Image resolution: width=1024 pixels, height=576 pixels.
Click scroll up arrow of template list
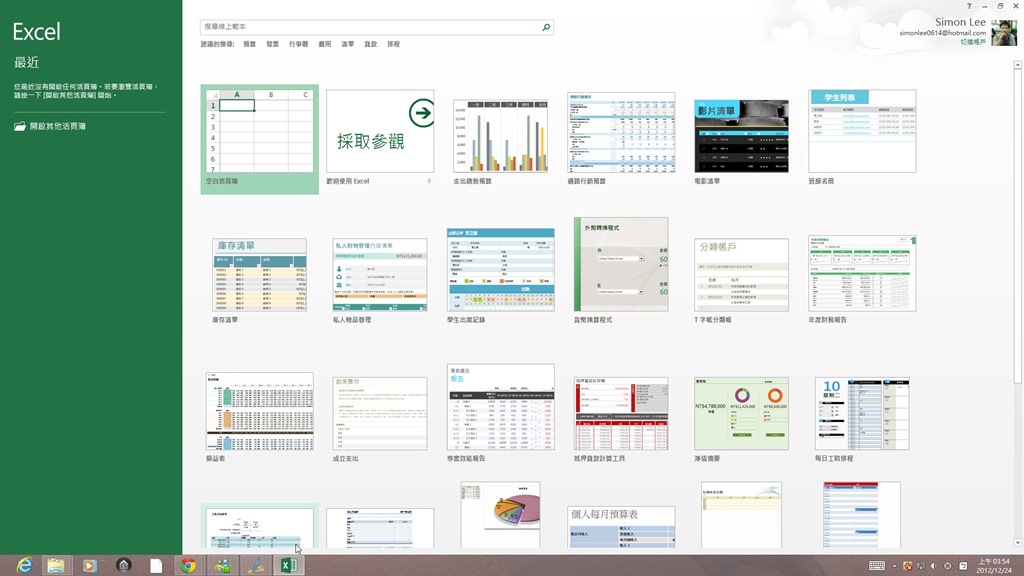pos(1017,65)
